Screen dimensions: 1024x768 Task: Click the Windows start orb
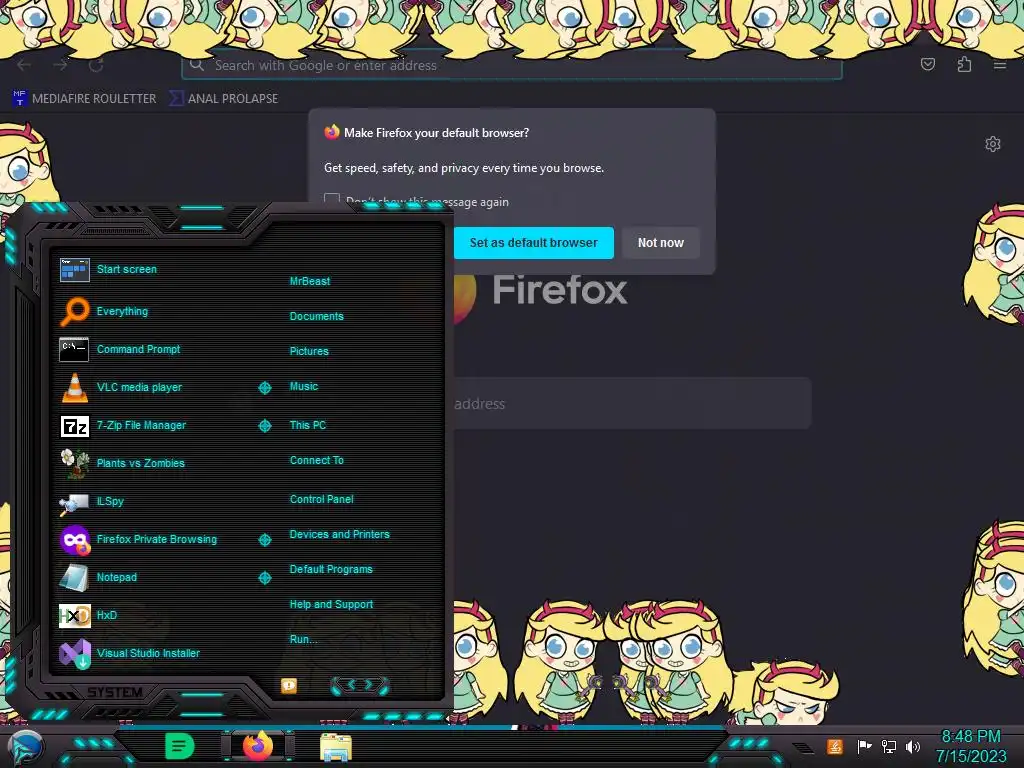click(x=24, y=748)
